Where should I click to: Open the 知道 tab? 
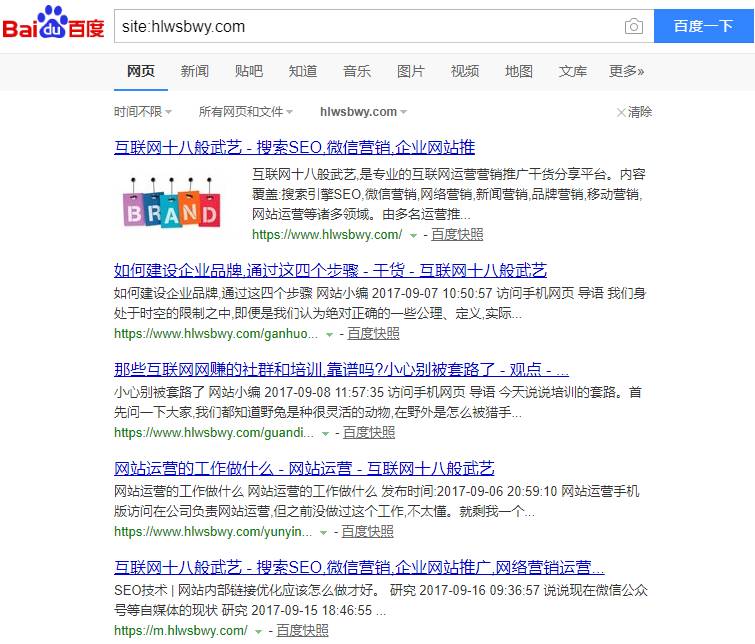coord(302,71)
